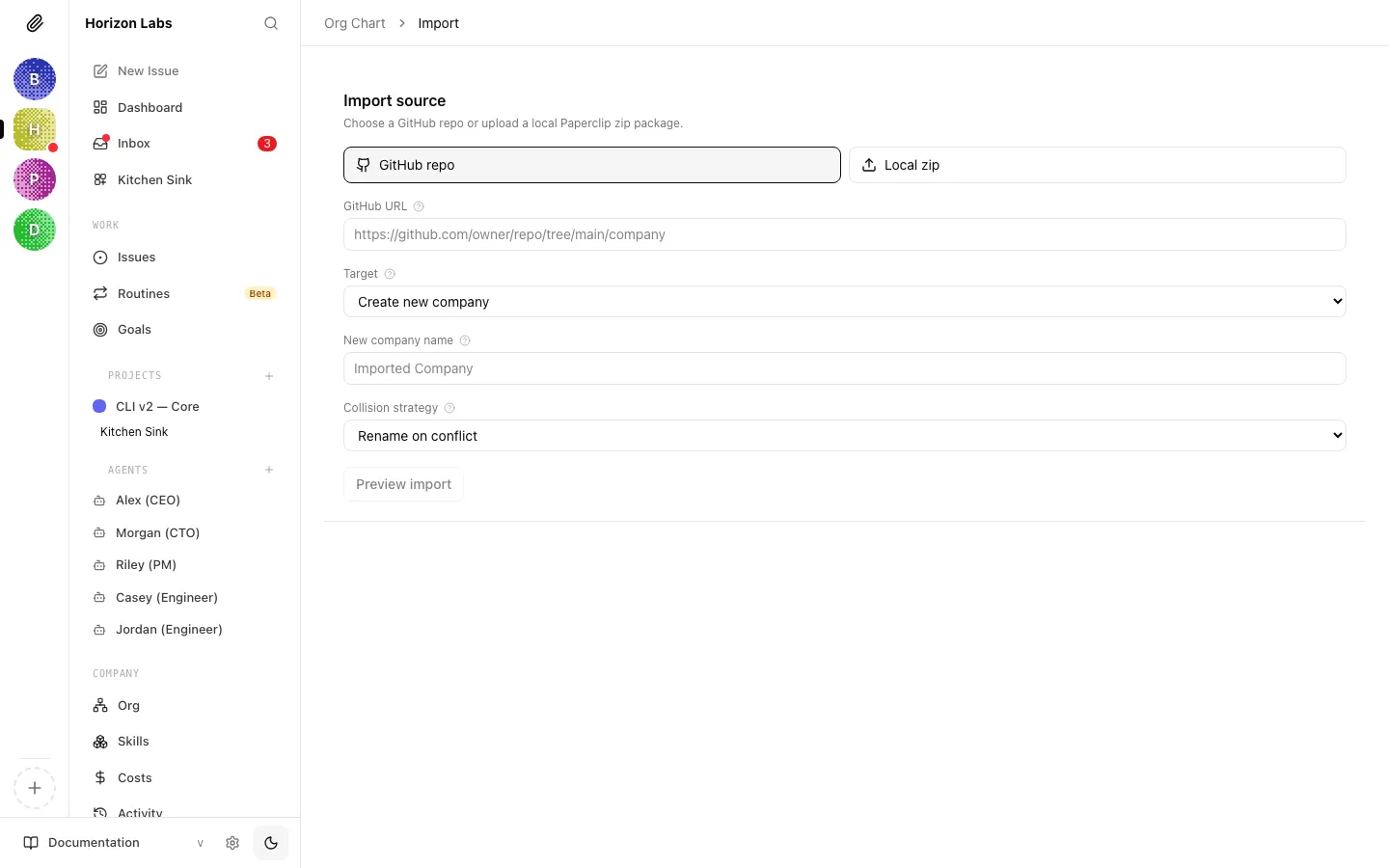Open agent Riley (PM)
1389x868 pixels.
(184, 565)
